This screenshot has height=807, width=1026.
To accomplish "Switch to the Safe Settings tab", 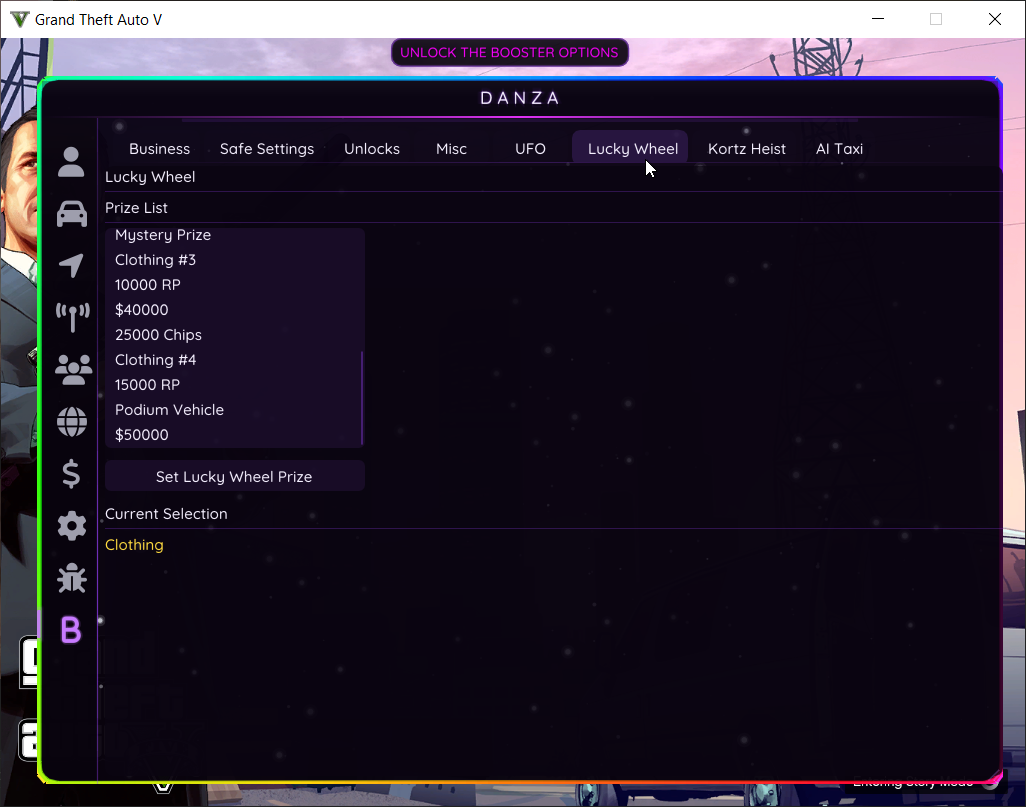I will [x=267, y=149].
